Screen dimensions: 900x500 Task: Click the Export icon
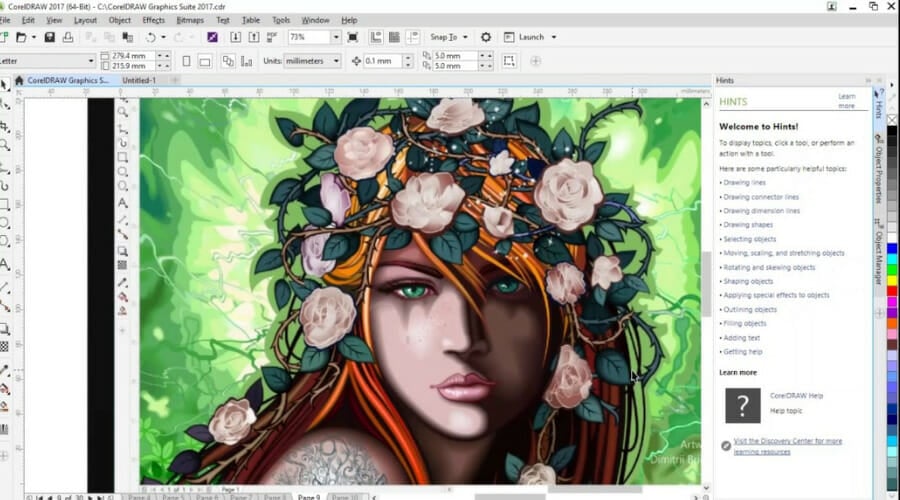coord(254,37)
